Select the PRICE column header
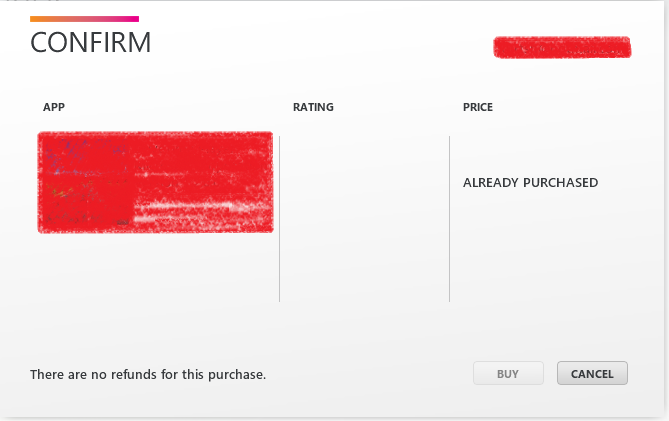Viewport: 669px width, 421px height. click(x=478, y=107)
